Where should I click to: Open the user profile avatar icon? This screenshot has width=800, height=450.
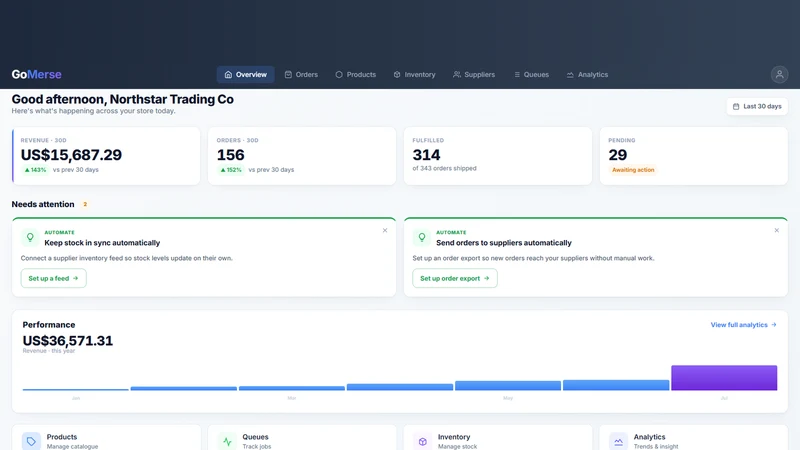pyautogui.click(x=779, y=74)
